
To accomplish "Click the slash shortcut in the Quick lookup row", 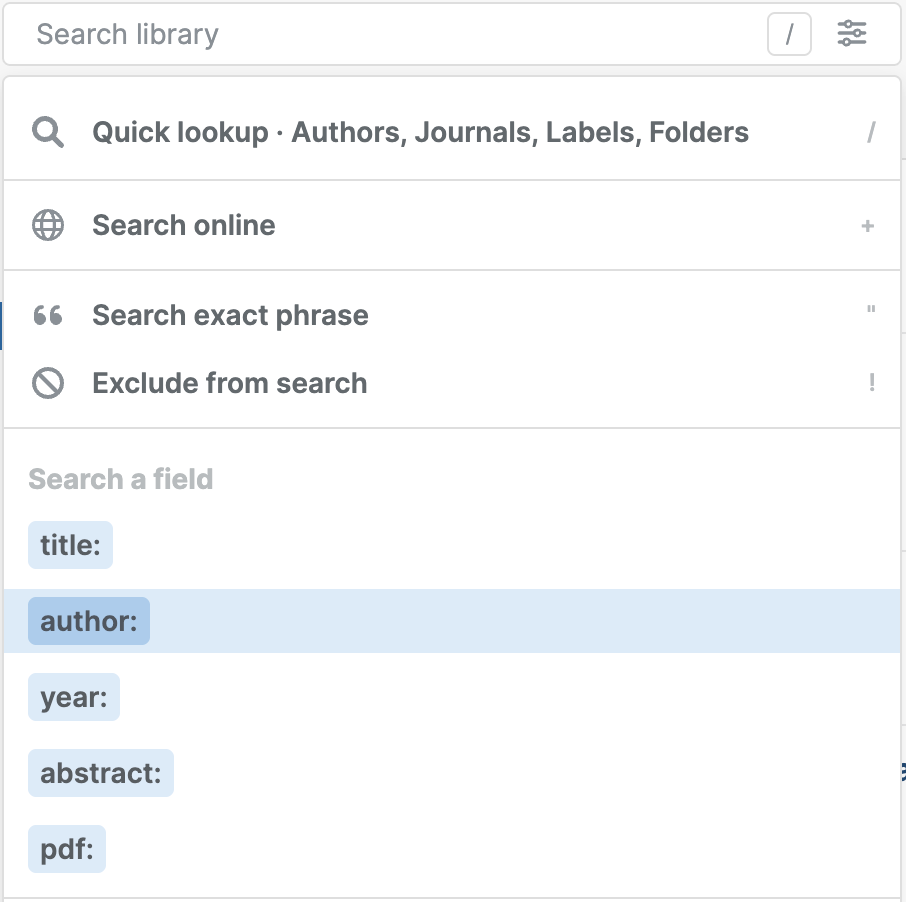I will tap(871, 132).
